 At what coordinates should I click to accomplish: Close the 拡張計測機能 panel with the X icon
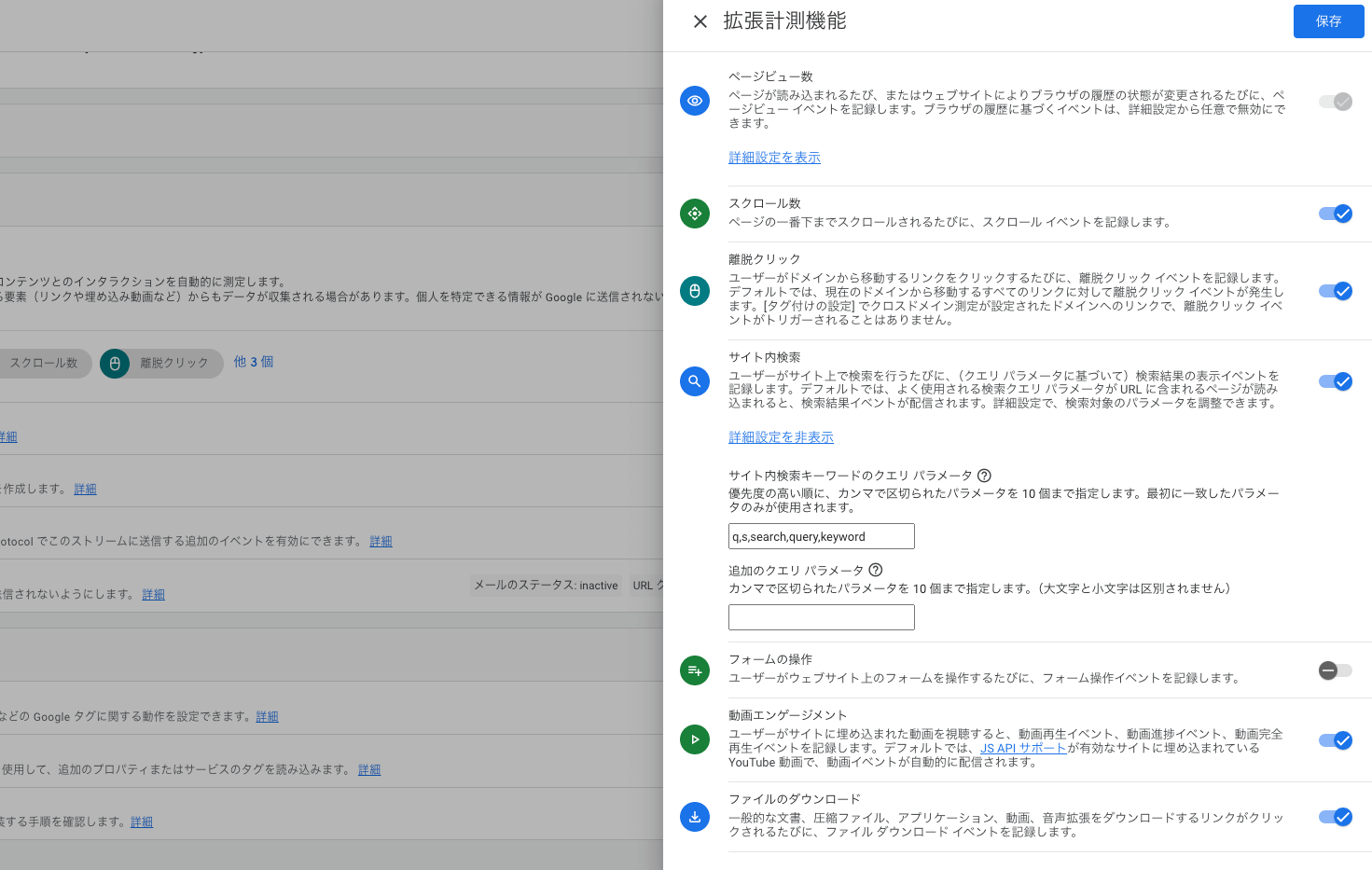(700, 21)
